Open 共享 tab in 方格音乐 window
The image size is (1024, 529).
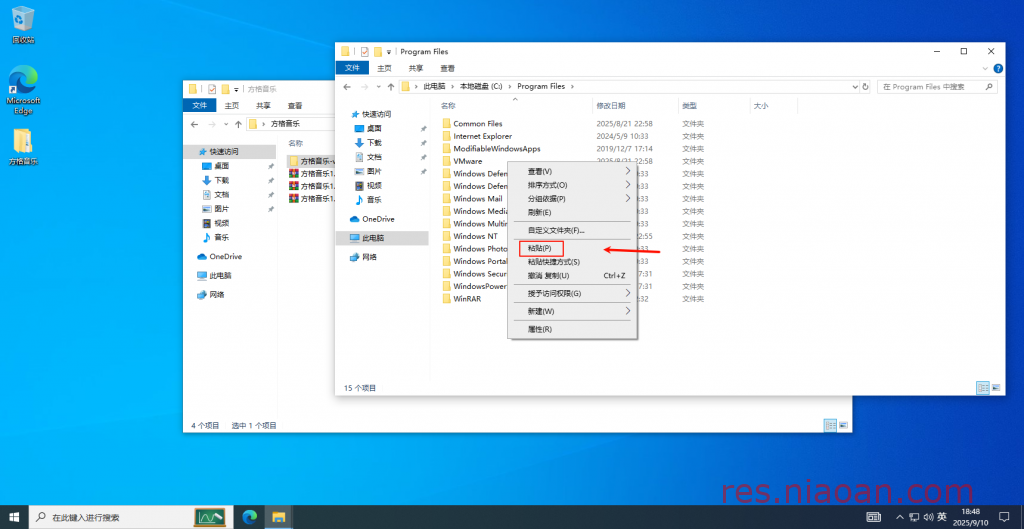(263, 105)
